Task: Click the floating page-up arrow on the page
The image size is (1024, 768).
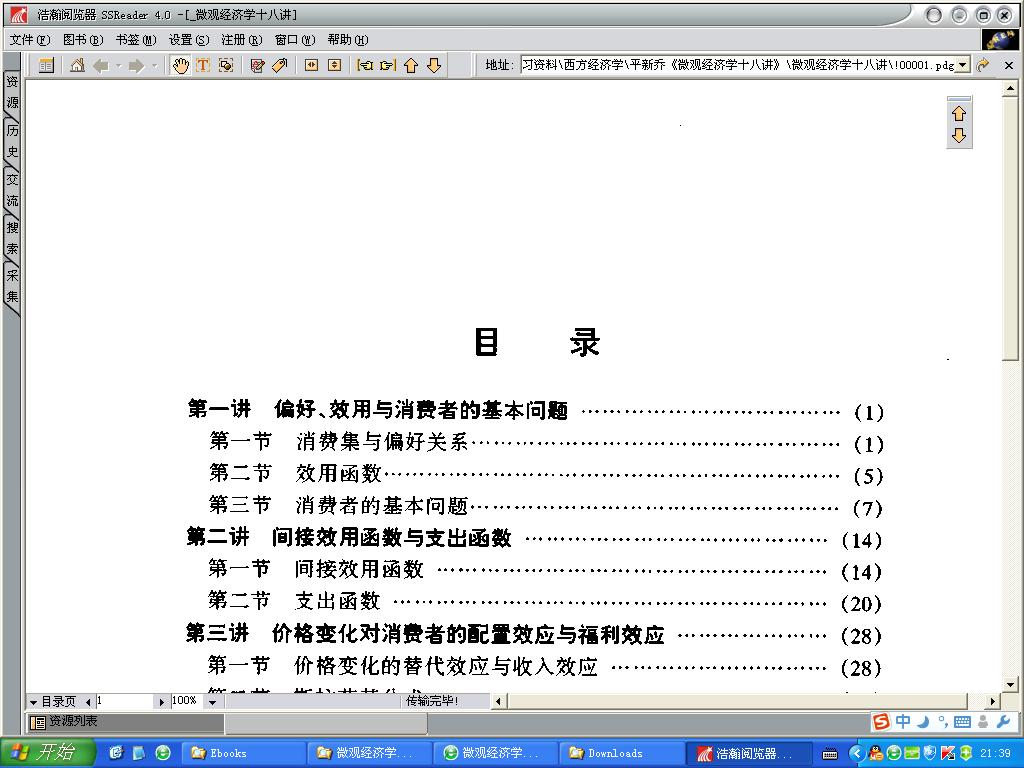Action: tap(959, 114)
